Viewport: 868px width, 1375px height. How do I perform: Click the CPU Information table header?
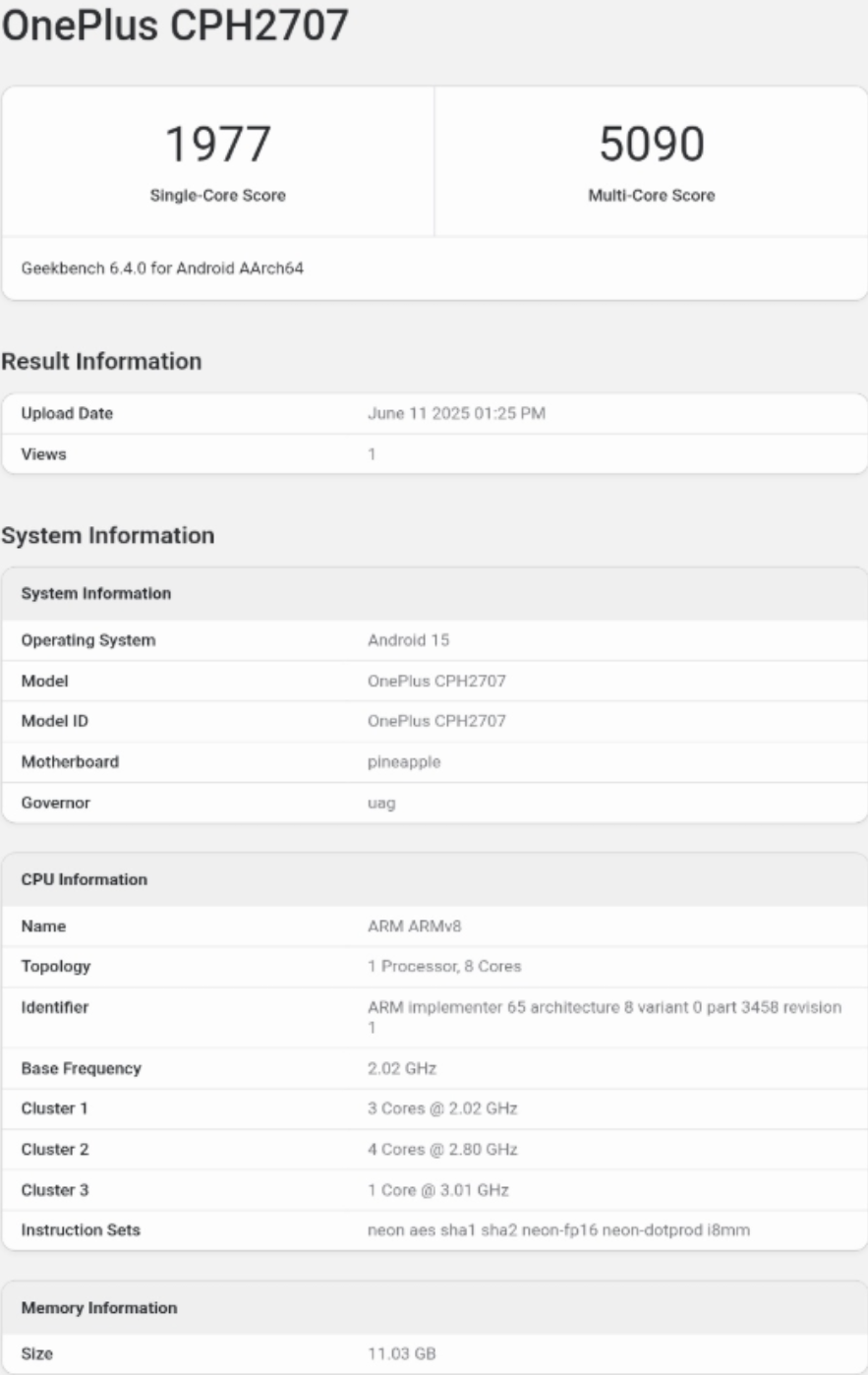pyautogui.click(x=434, y=879)
